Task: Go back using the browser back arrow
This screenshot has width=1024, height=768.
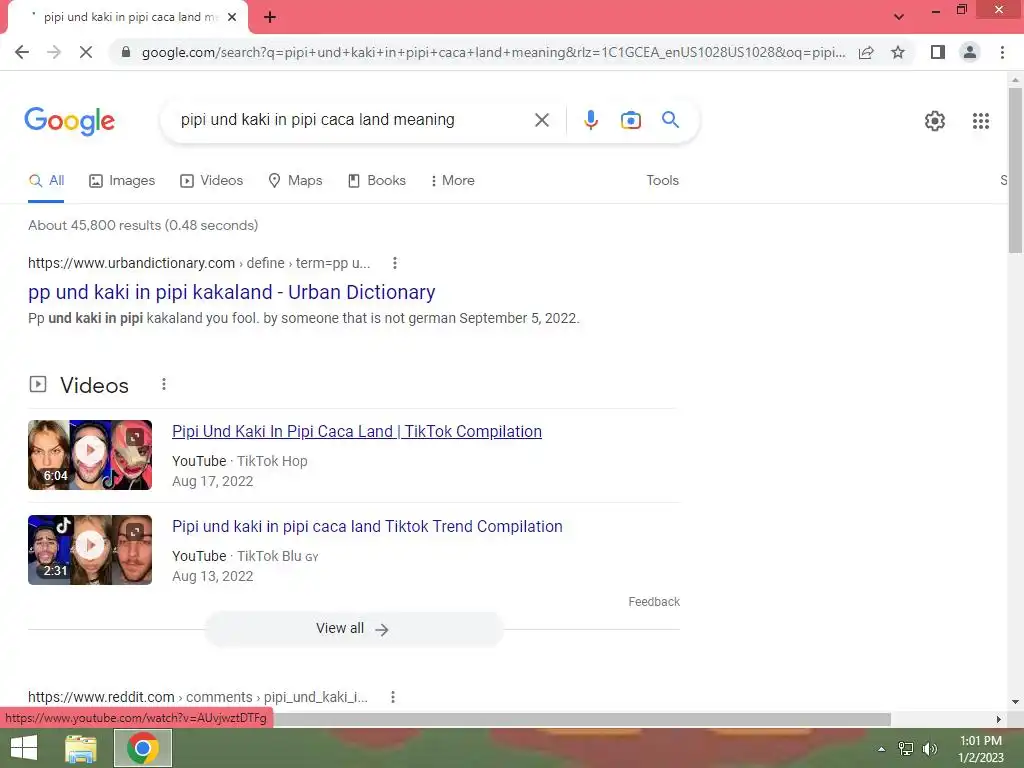Action: (x=22, y=52)
